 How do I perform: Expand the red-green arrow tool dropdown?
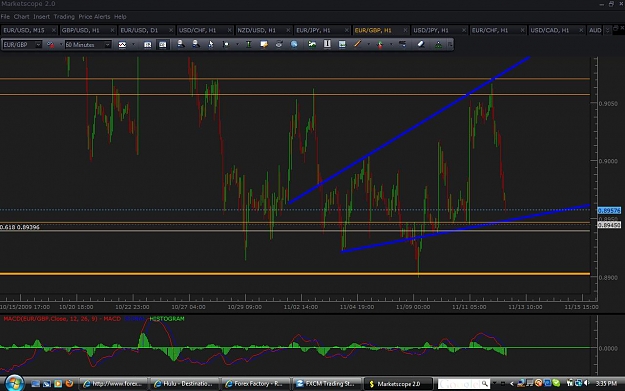[391, 45]
